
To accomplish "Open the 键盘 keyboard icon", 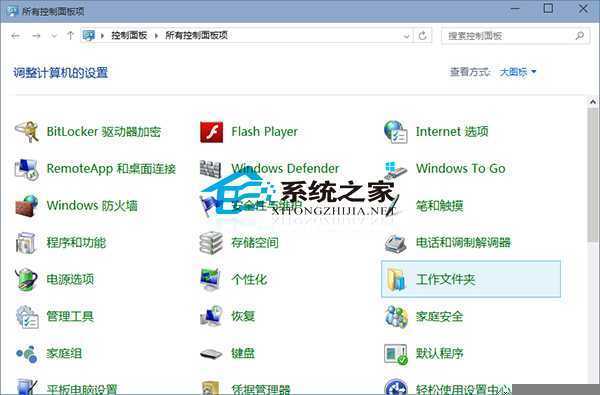I will 211,354.
